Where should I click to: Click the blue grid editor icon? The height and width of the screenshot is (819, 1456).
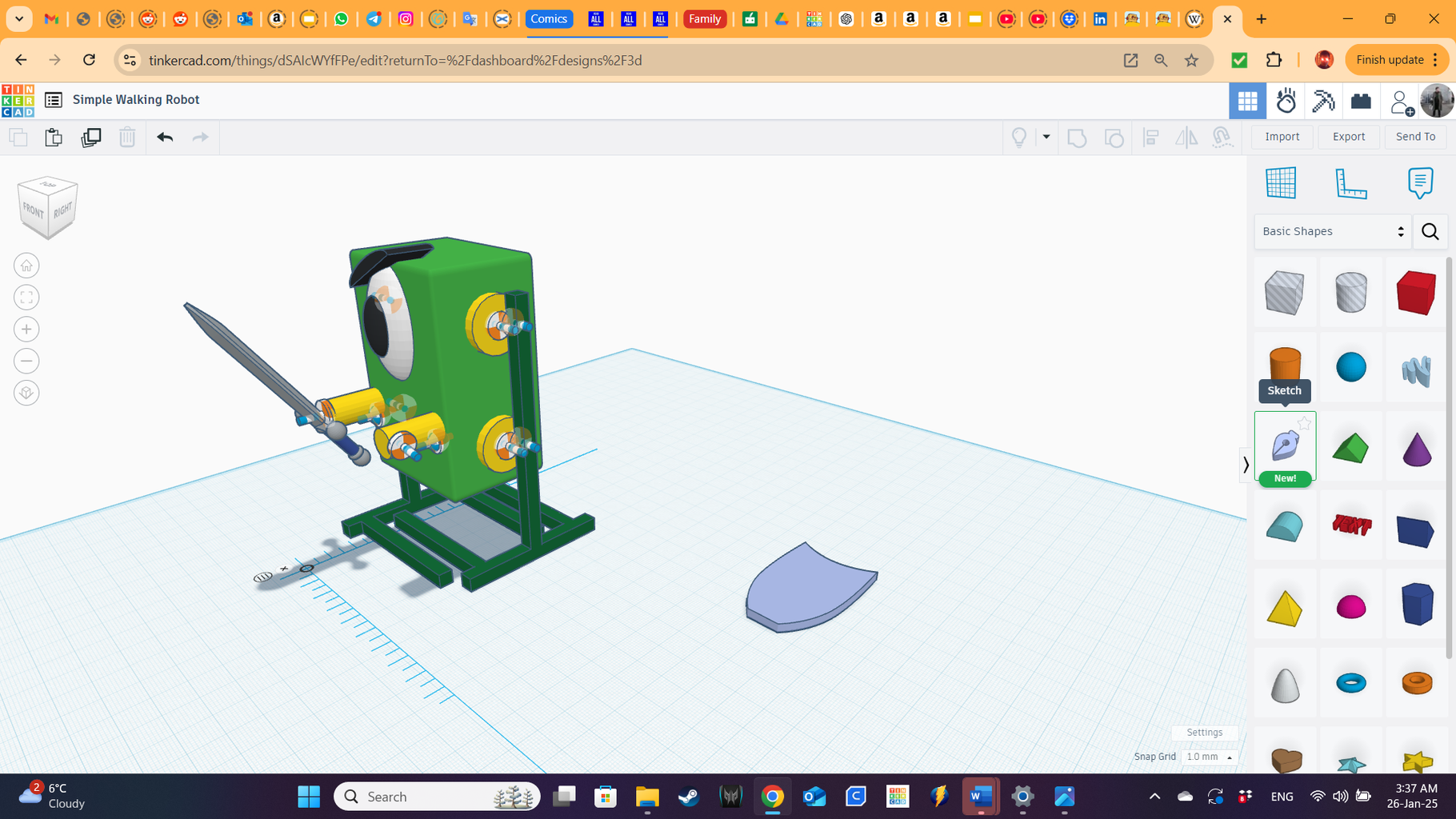pyautogui.click(x=1281, y=182)
